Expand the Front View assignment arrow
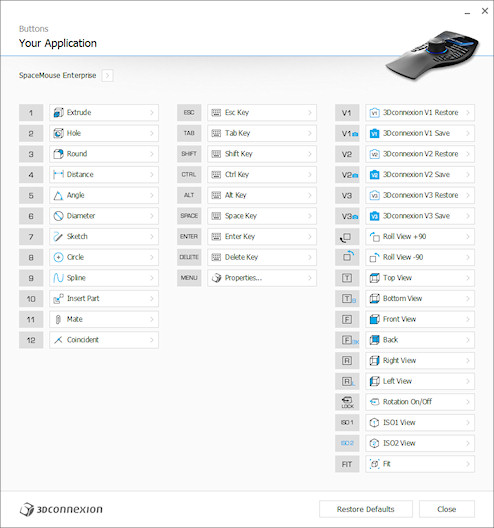The width and height of the screenshot is (494, 528). tap(468, 319)
